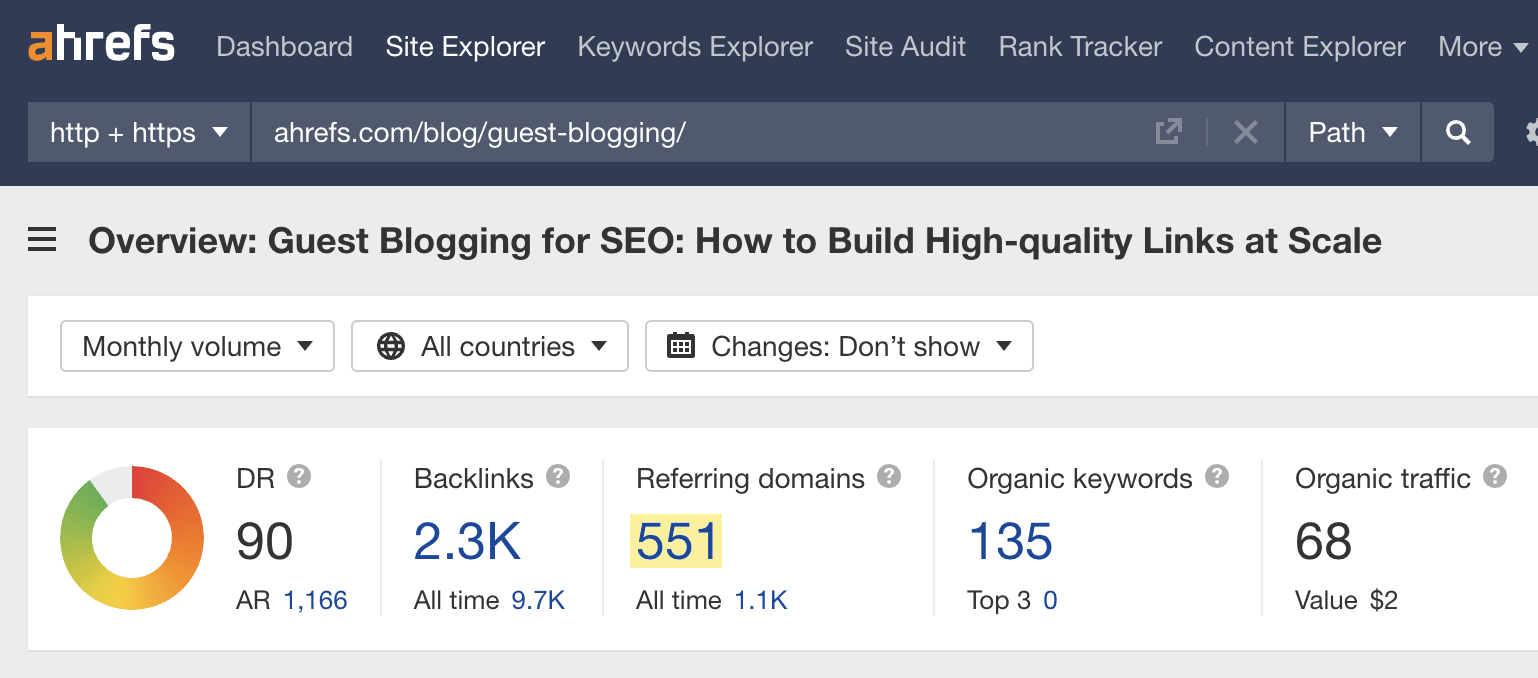
Task: Open the More navigation menu
Action: coord(1484,46)
